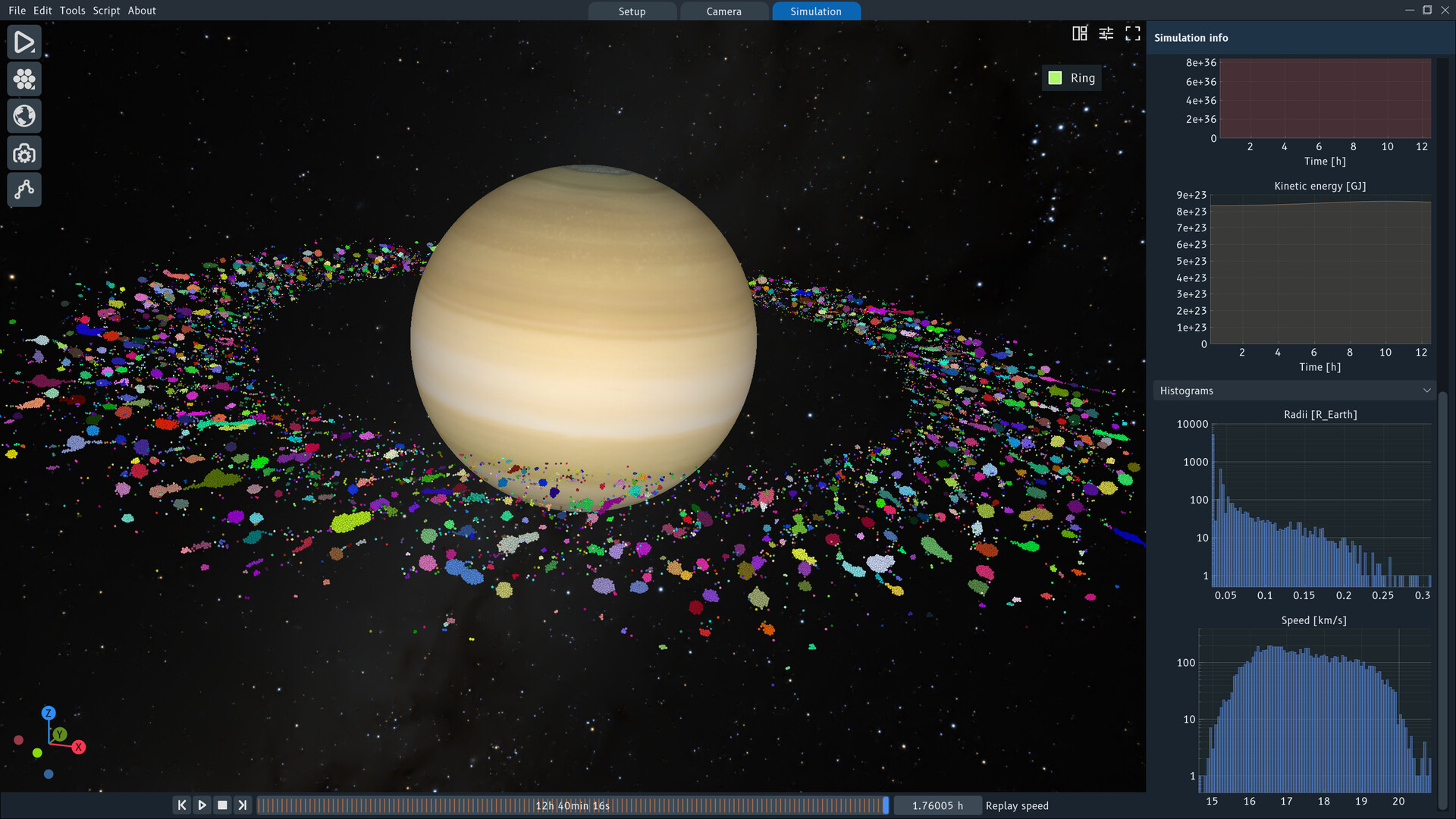The height and width of the screenshot is (819, 1456).
Task: Select the node graph icon in the sidebar
Action: [x=24, y=190]
